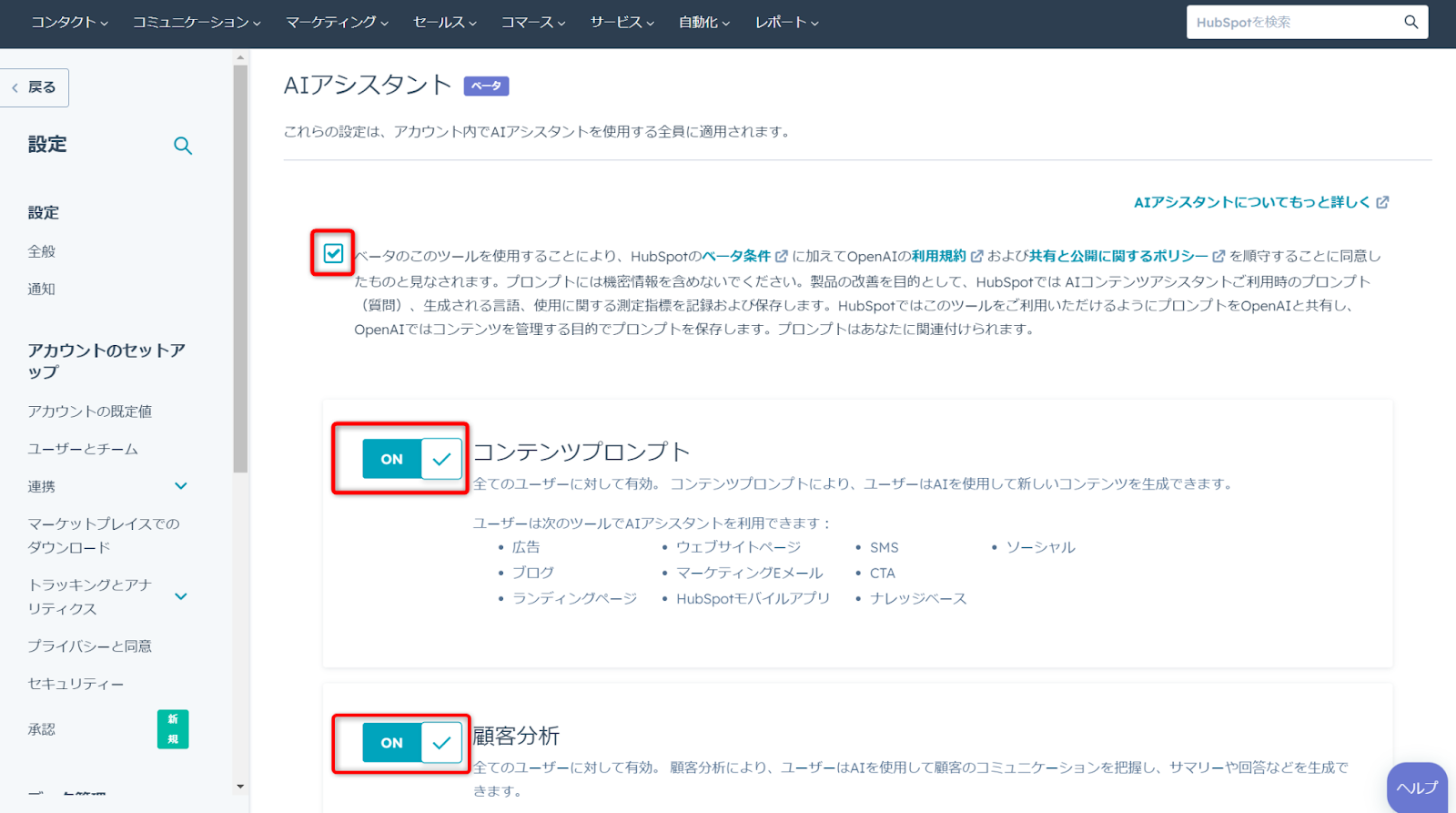Screen dimensions: 1456x813
Task: Click the HubSpotモバイルアプリ list item
Action: pyautogui.click(x=753, y=598)
